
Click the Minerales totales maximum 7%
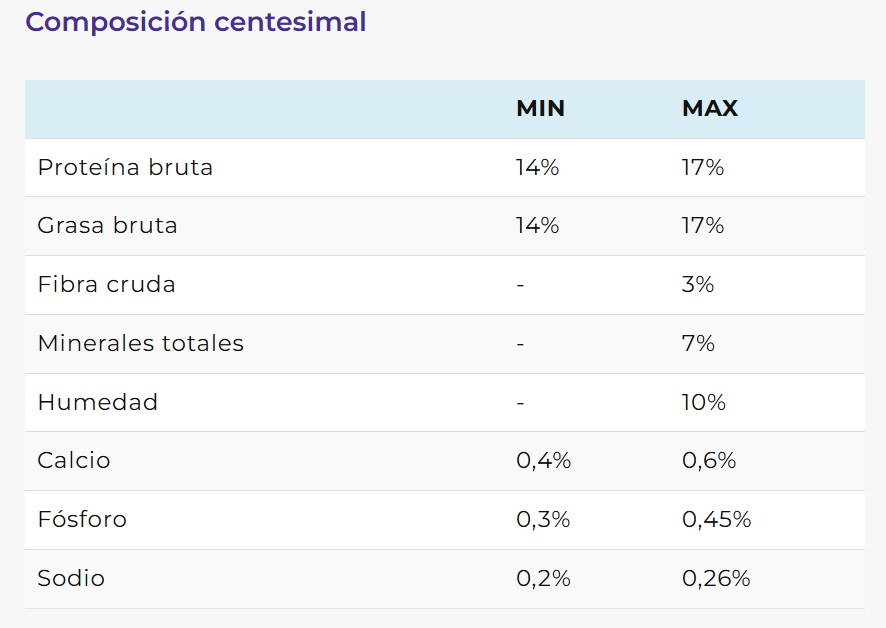[x=698, y=344]
